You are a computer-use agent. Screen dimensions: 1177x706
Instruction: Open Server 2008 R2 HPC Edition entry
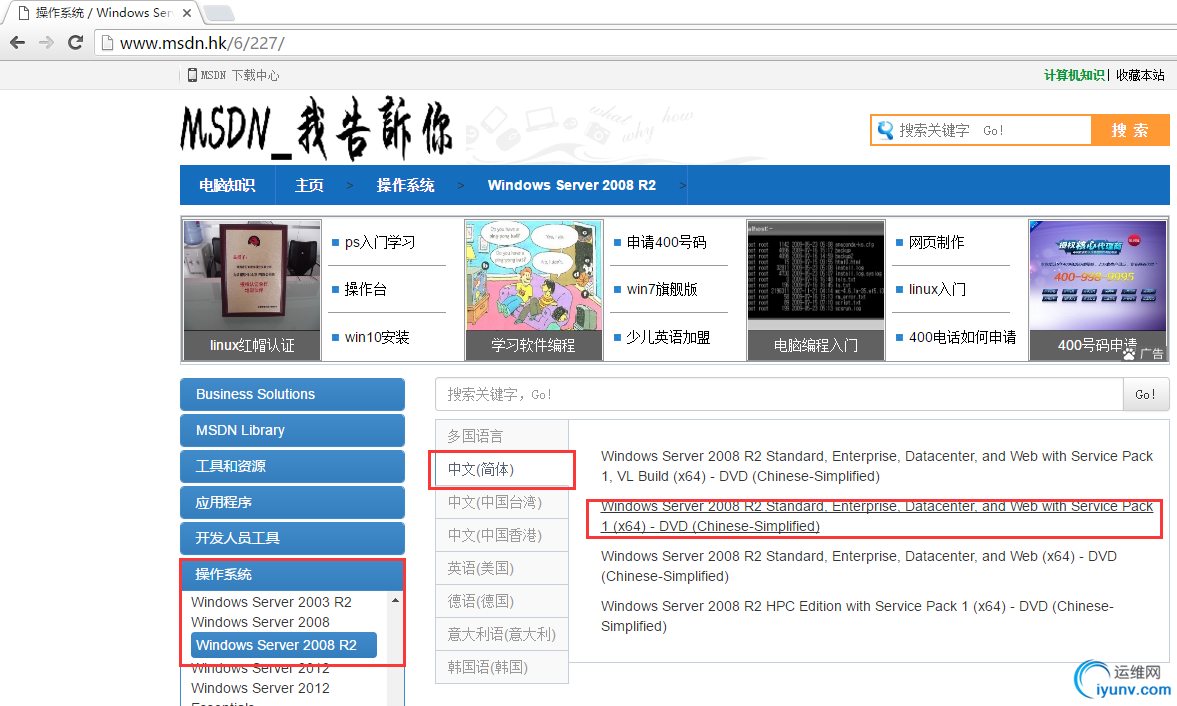857,616
